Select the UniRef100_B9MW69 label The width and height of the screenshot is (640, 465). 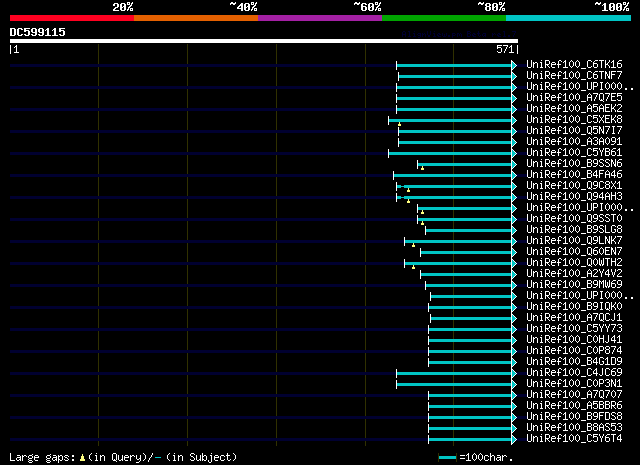[x=574, y=285]
